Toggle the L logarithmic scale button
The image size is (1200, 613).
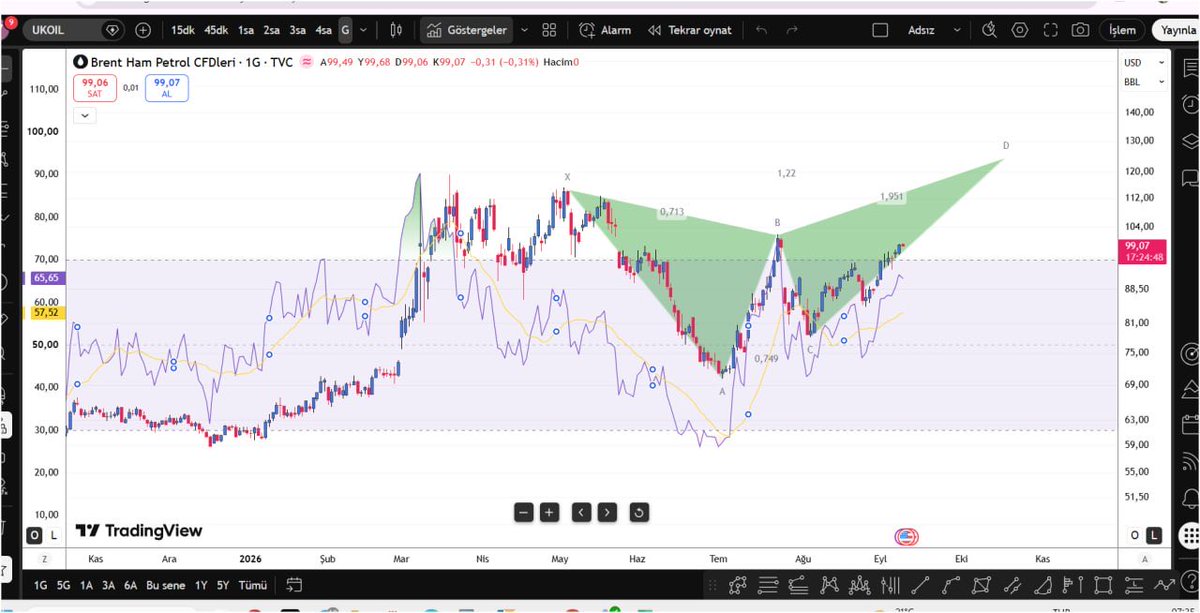coord(1155,535)
